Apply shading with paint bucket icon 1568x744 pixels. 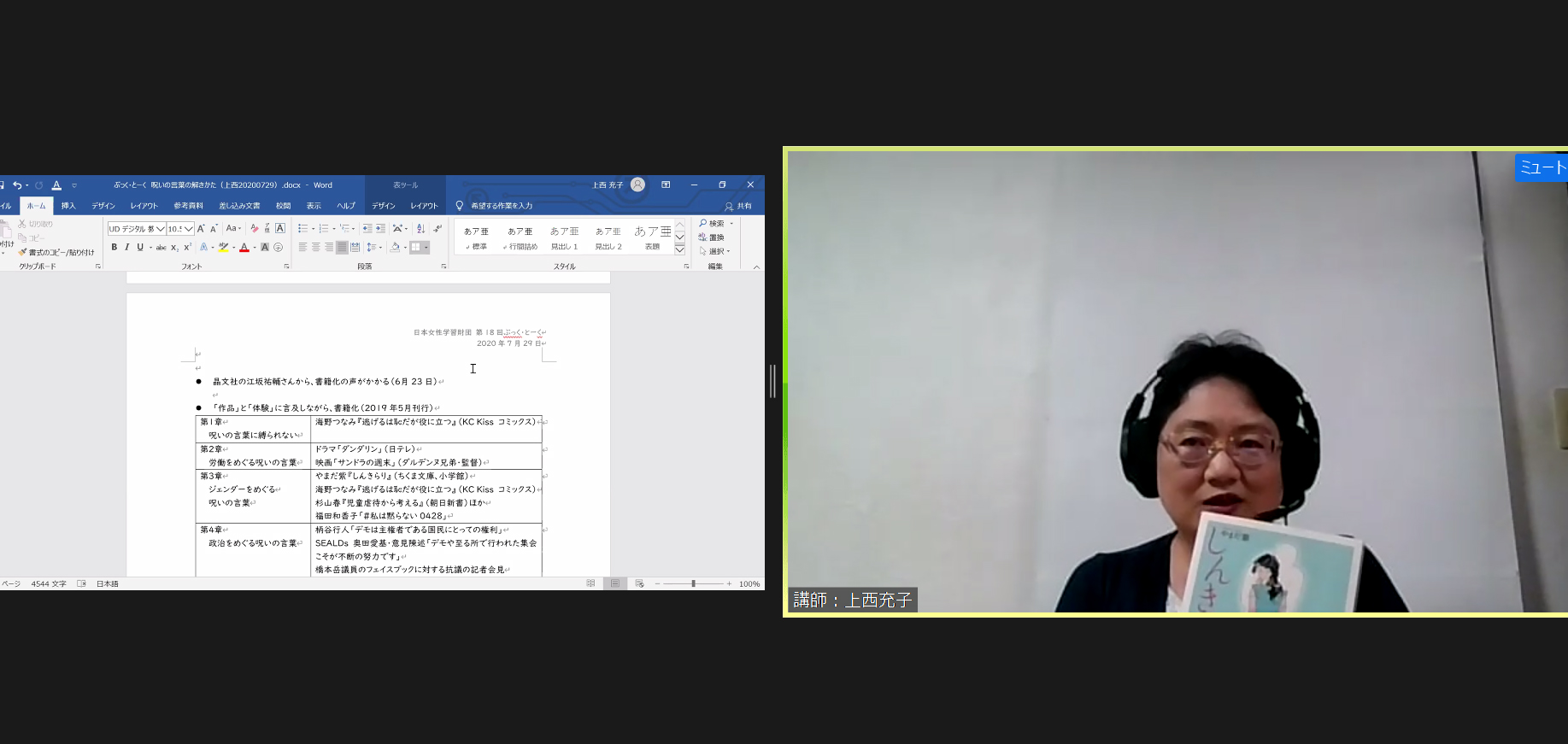[x=395, y=247]
